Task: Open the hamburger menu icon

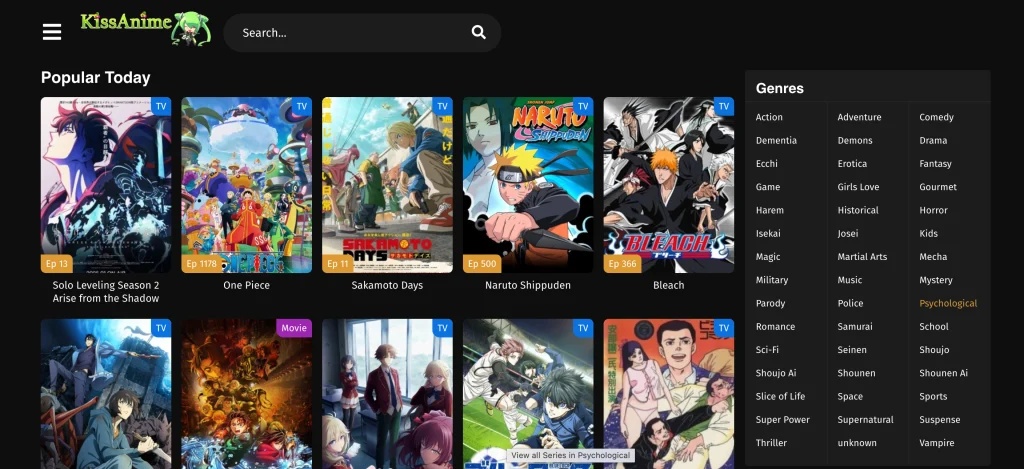Action: 52,32
